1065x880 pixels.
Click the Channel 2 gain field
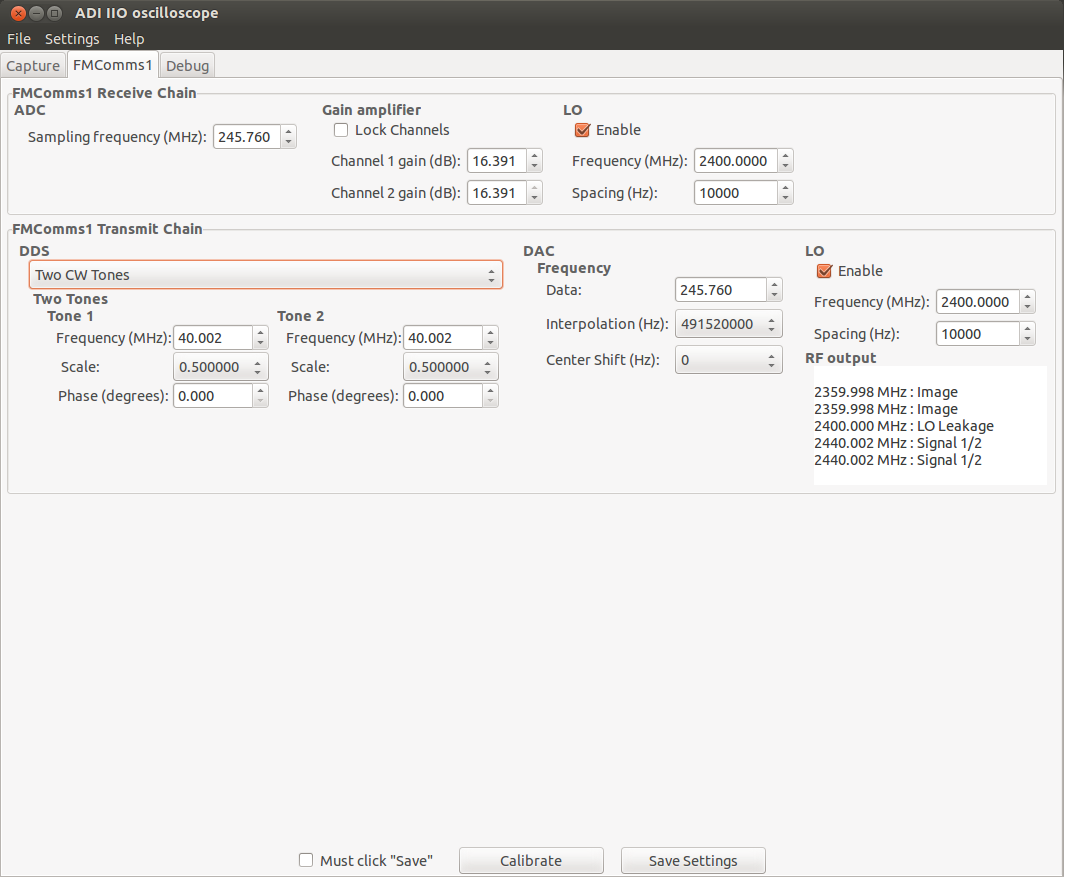[497, 193]
